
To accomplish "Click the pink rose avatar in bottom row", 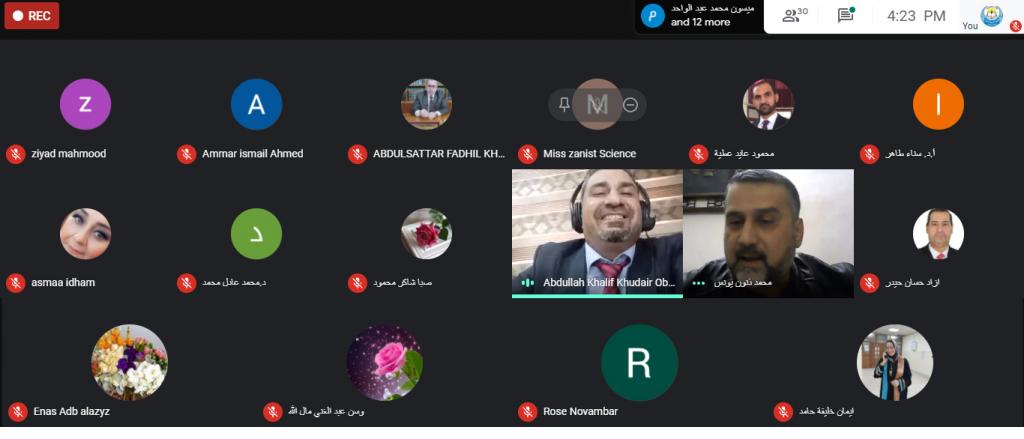I will pos(385,363).
